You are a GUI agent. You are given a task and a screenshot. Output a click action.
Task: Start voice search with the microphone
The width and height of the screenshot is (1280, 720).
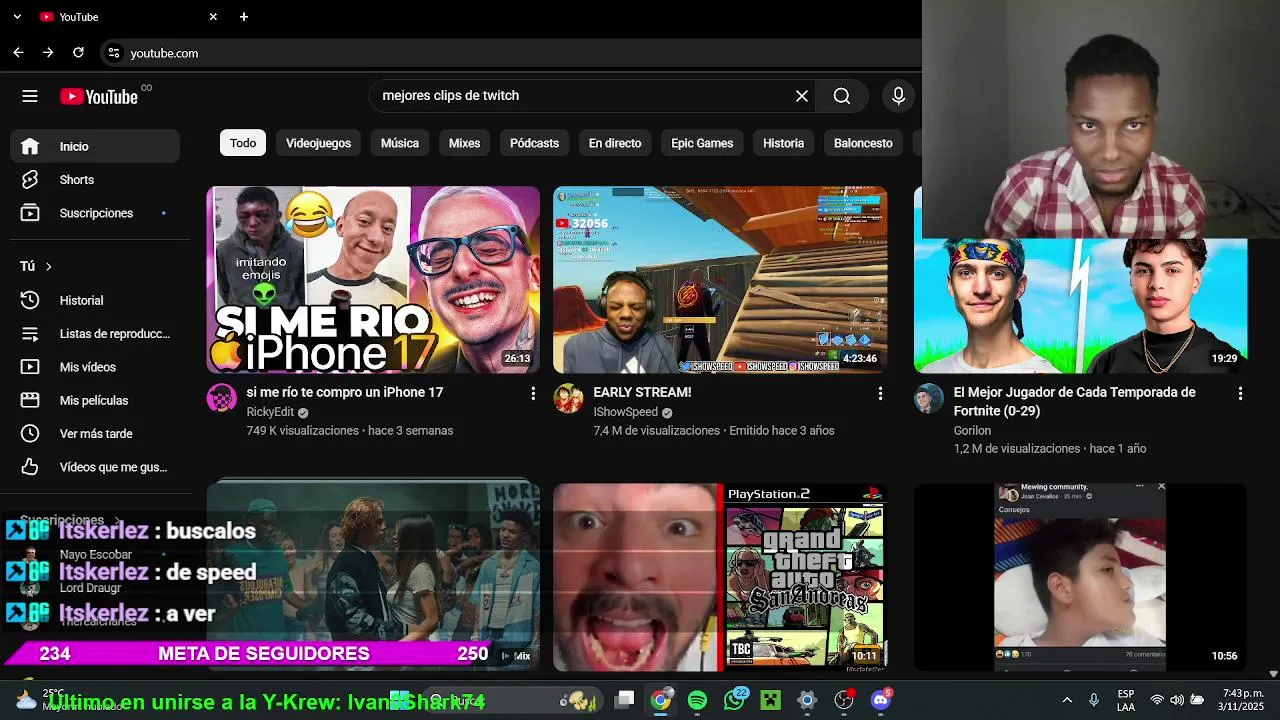(x=898, y=96)
